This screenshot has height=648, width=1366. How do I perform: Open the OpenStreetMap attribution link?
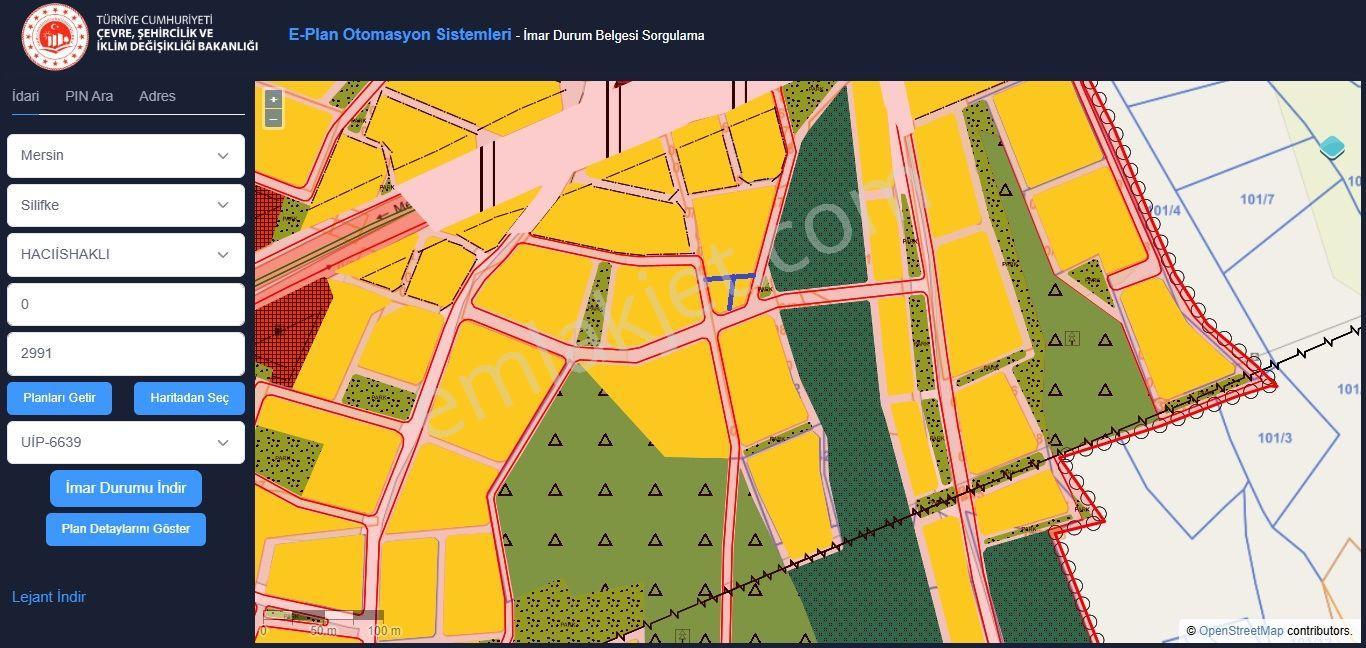[x=1241, y=631]
